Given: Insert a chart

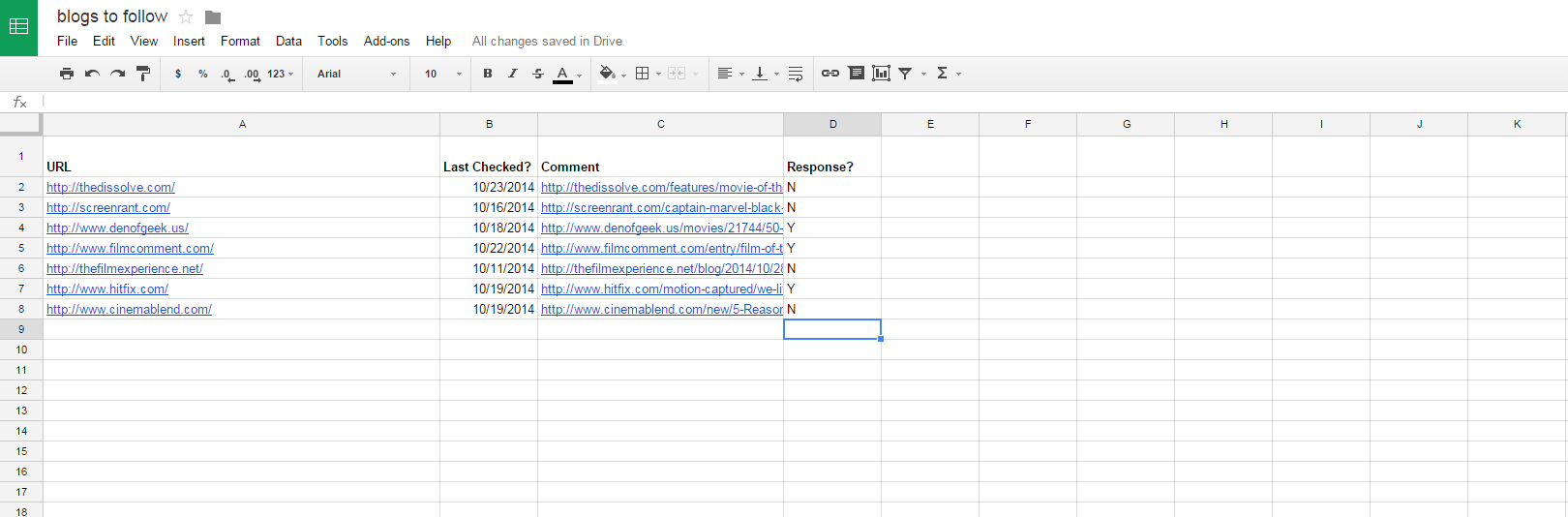Looking at the screenshot, I should [881, 74].
